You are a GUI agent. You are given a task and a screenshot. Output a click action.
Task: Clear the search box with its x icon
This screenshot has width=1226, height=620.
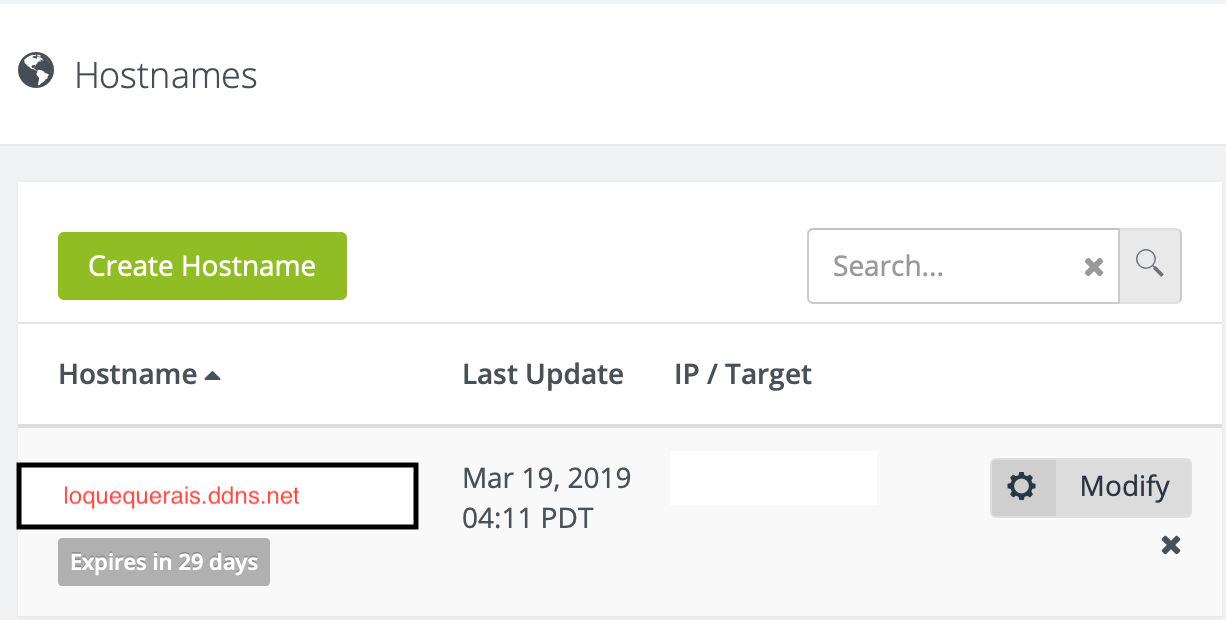(x=1094, y=267)
